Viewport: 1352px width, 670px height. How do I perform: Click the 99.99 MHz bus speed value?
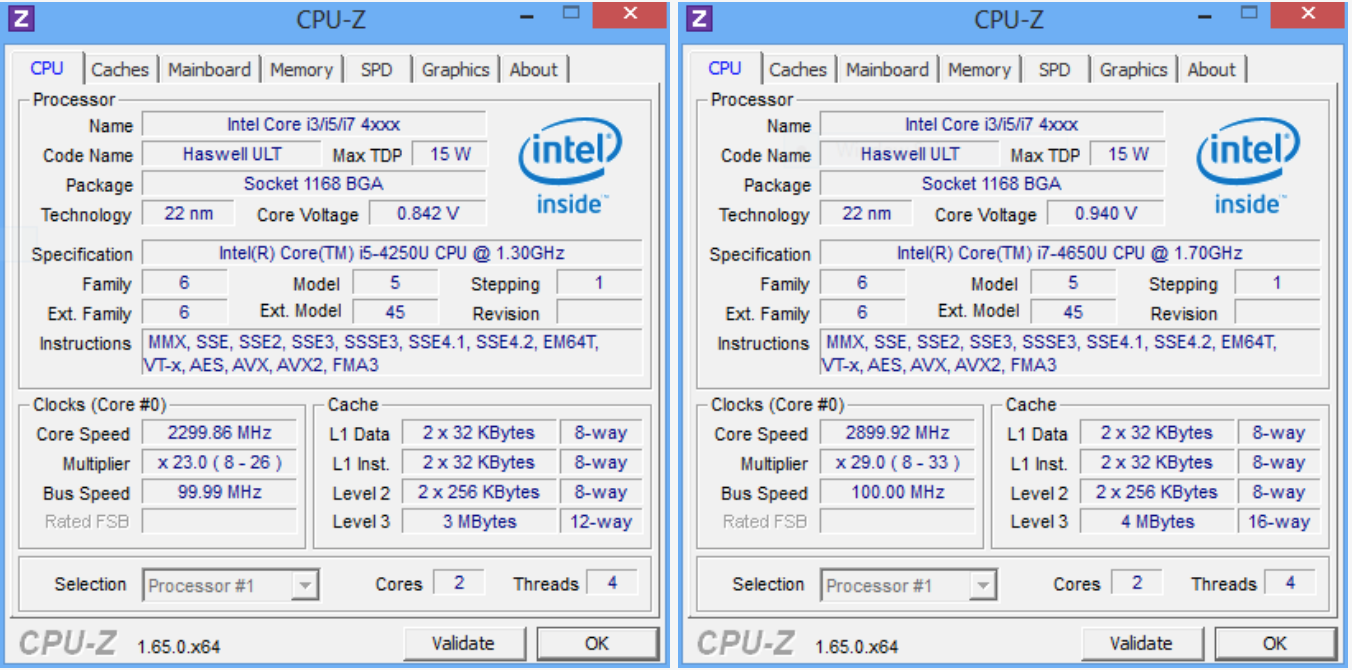pos(219,492)
